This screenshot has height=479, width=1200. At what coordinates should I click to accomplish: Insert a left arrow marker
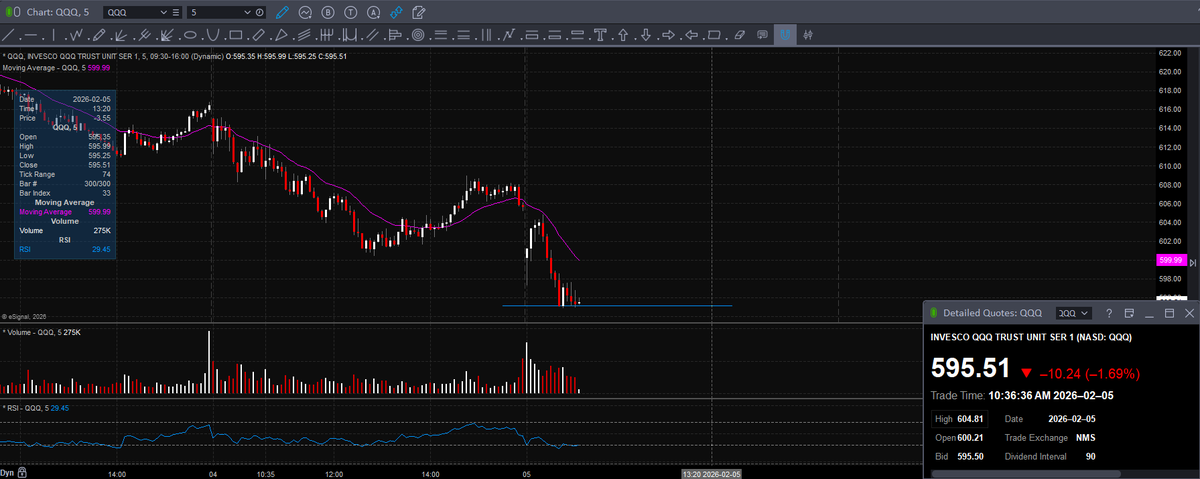click(691, 35)
